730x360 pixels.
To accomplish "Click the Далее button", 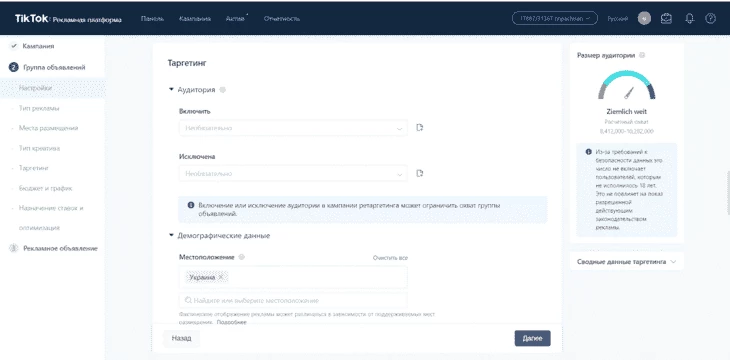I will pyautogui.click(x=533, y=339).
